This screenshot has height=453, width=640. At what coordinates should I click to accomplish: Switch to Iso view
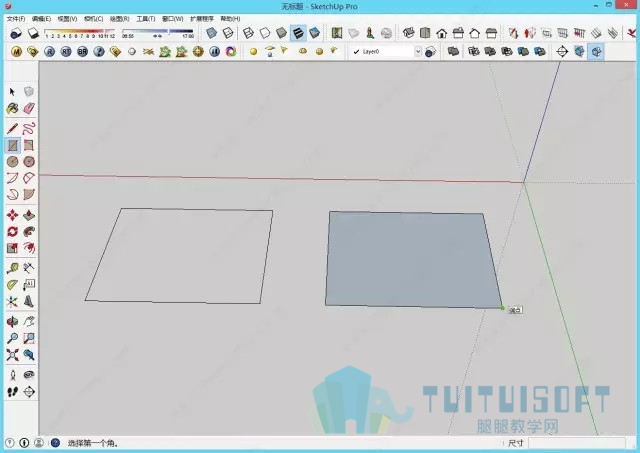(x=409, y=33)
